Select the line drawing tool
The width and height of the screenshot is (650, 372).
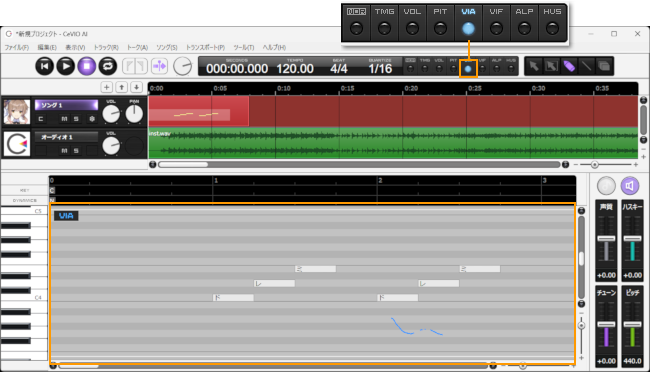[586, 66]
